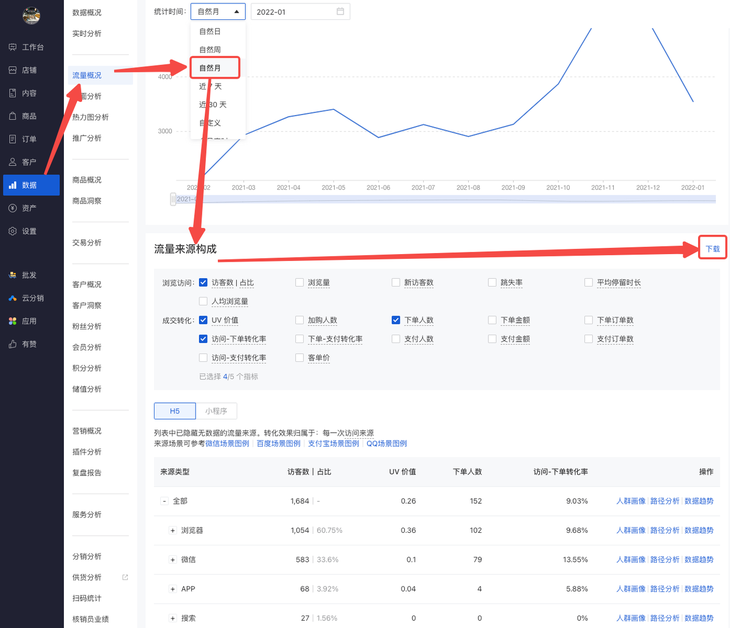This screenshot has width=730, height=628.
Task: Click the chart timeline range slider
Action: [x=440, y=200]
